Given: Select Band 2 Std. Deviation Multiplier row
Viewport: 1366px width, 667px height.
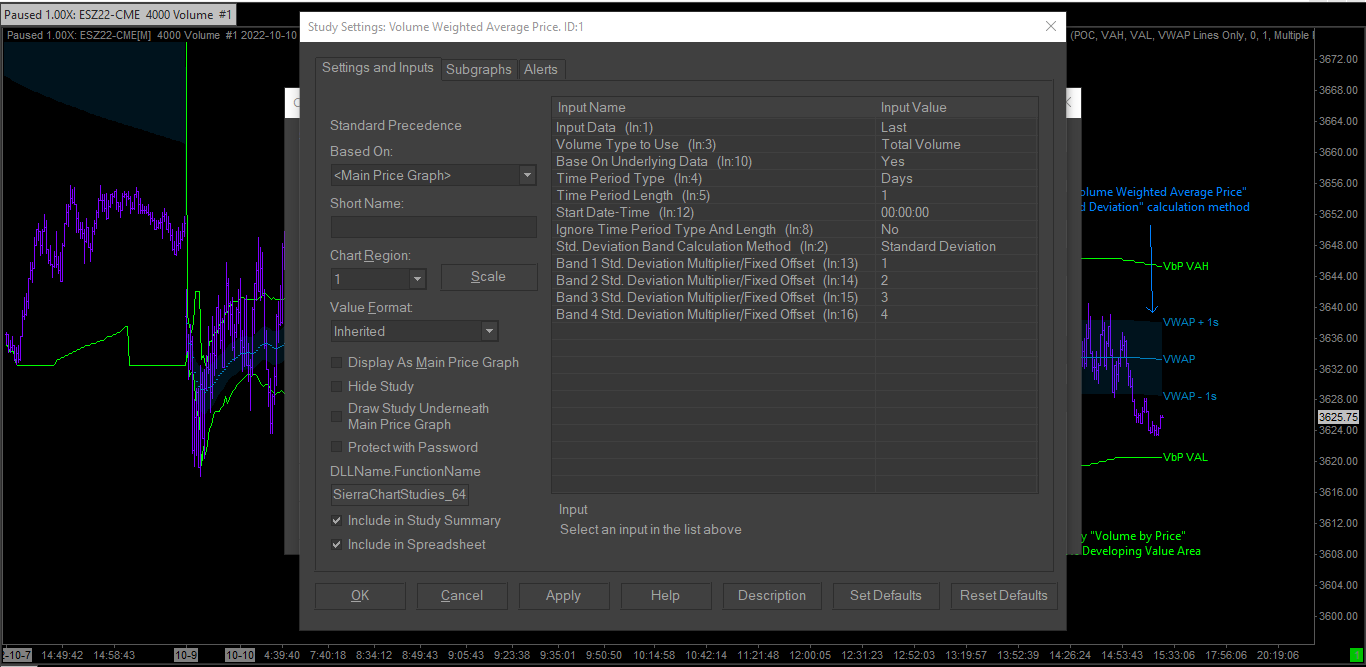Looking at the screenshot, I should pyautogui.click(x=795, y=280).
